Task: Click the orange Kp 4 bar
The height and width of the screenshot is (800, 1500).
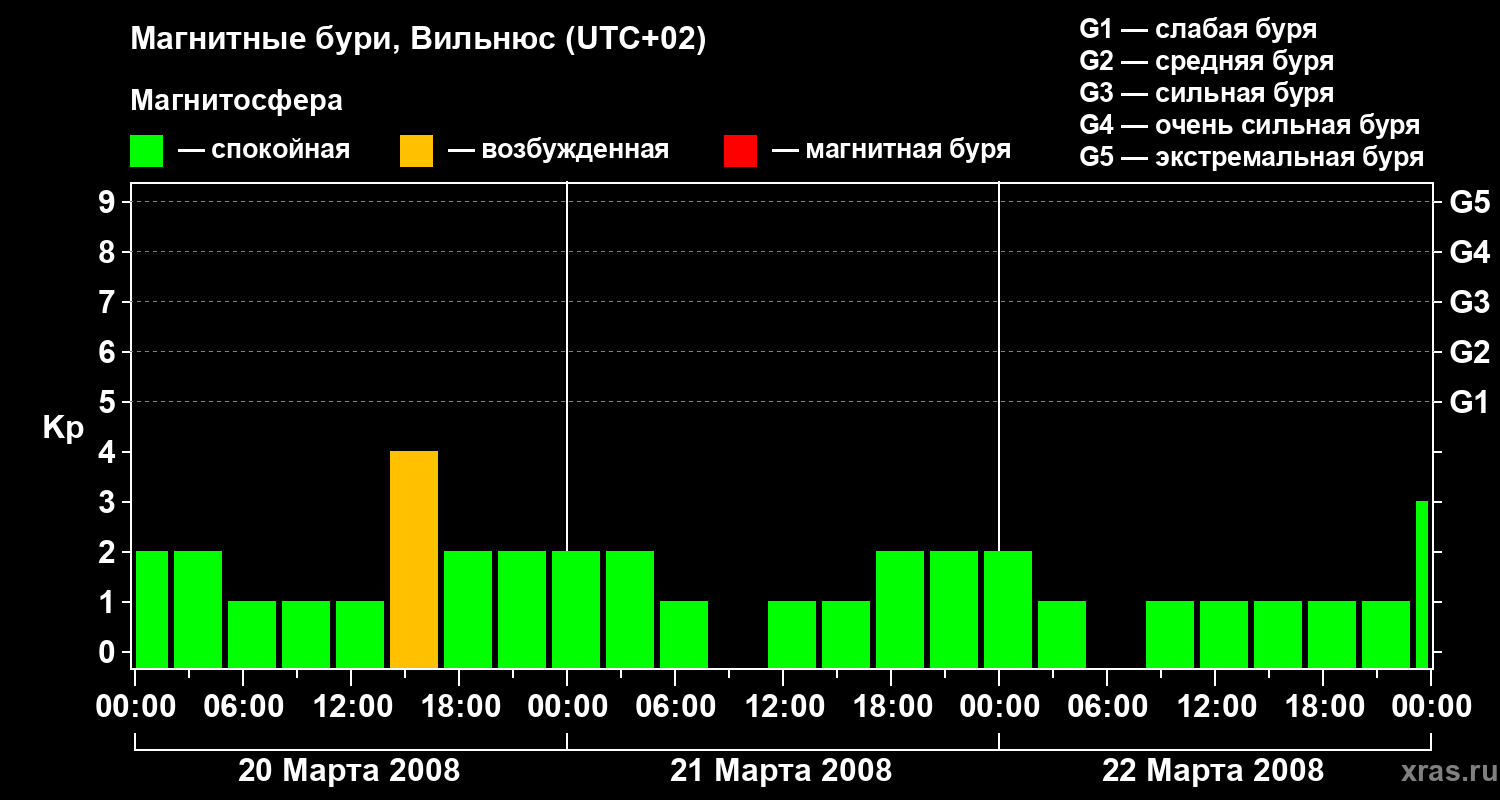Action: tap(414, 559)
